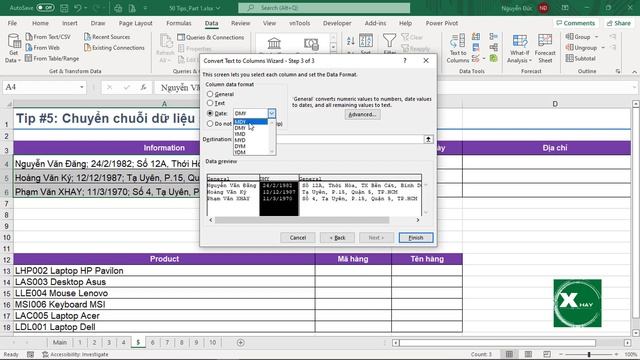The height and width of the screenshot is (360, 640).
Task: Click From Text/CSV import icon
Action: (x=29, y=37)
